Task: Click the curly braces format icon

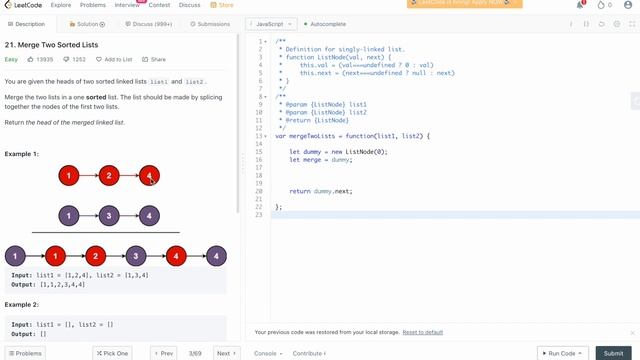Action: pos(586,24)
